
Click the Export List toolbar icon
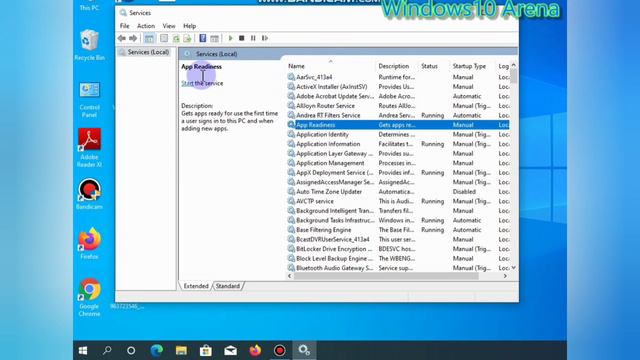(x=187, y=38)
